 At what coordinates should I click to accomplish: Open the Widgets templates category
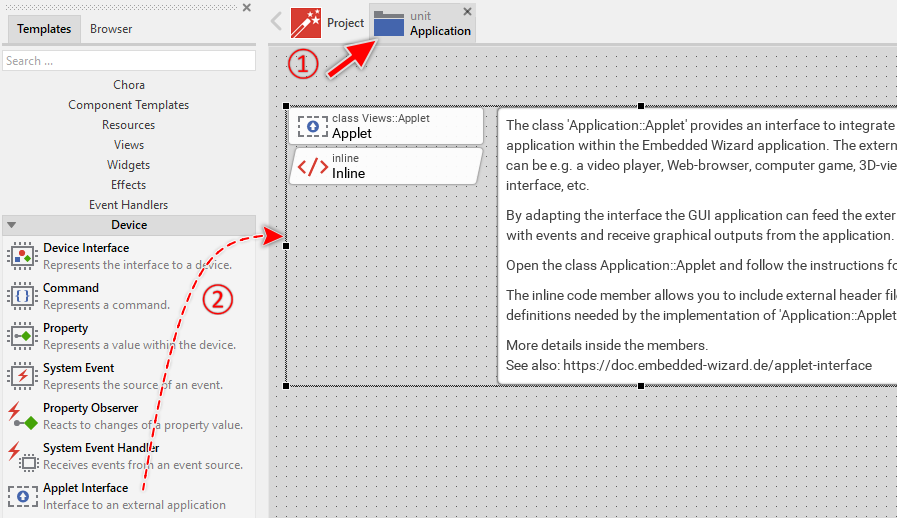click(x=128, y=165)
